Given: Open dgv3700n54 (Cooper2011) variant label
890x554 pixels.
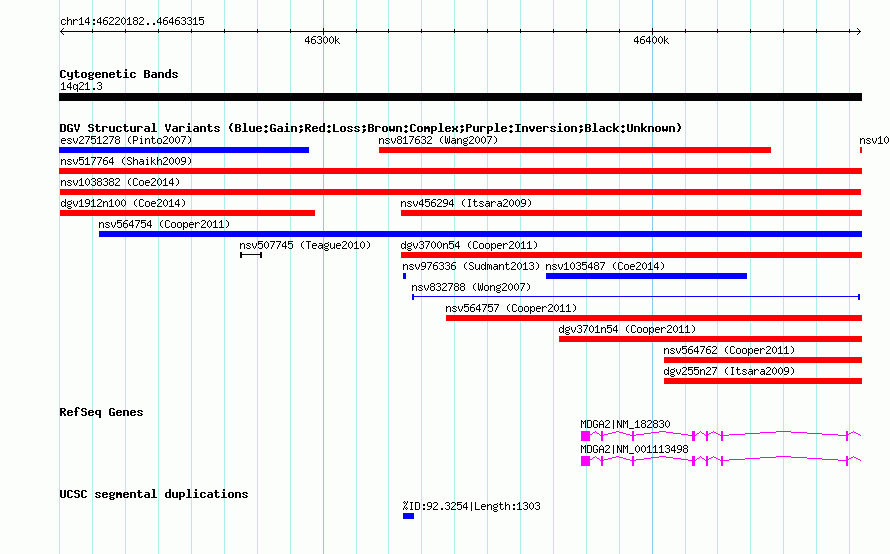Looking at the screenshot, I should click(469, 245).
